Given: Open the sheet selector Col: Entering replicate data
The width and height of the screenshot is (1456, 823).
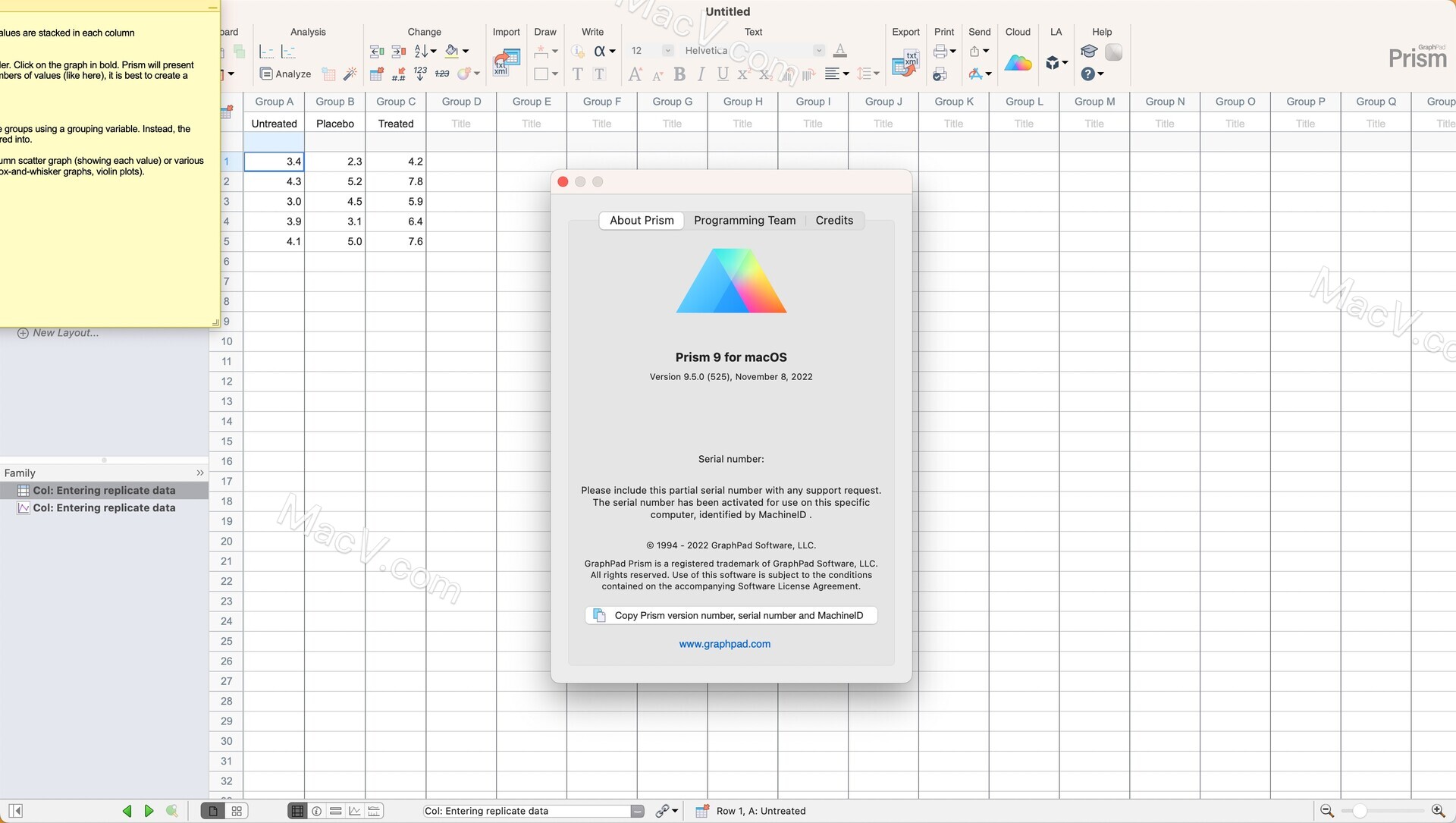Looking at the screenshot, I should (533, 811).
